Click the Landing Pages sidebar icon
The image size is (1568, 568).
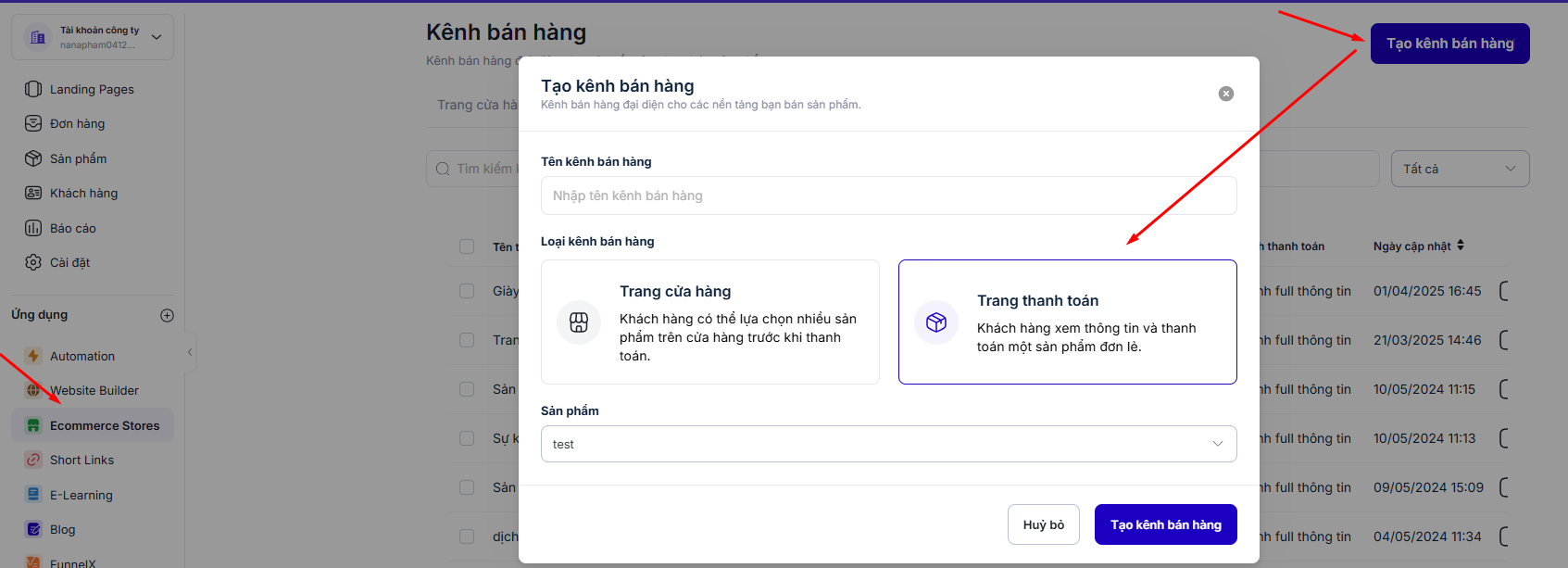33,89
